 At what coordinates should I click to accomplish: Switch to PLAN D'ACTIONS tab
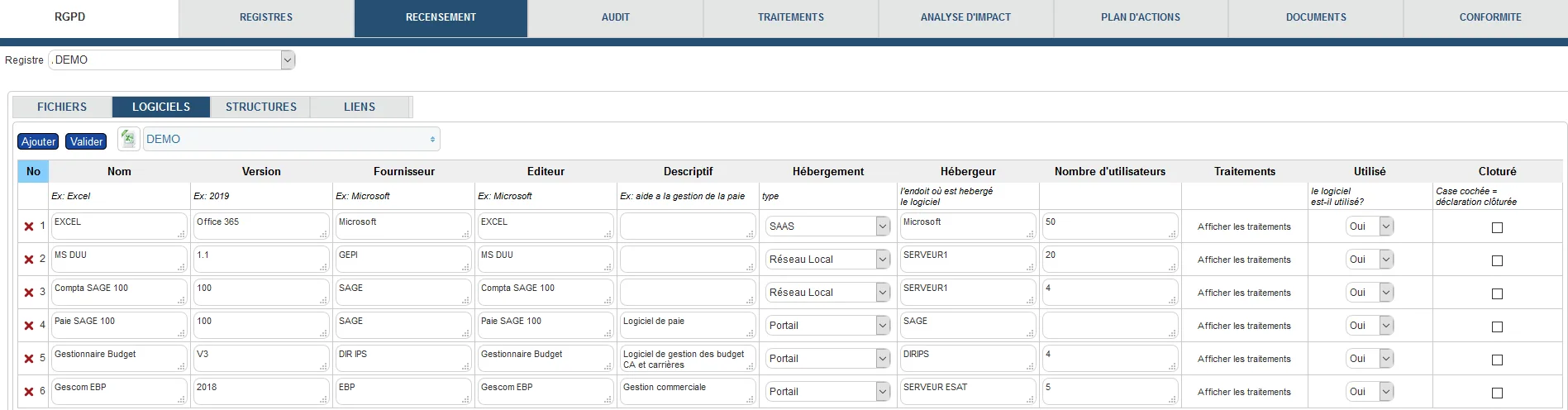coord(1141,17)
